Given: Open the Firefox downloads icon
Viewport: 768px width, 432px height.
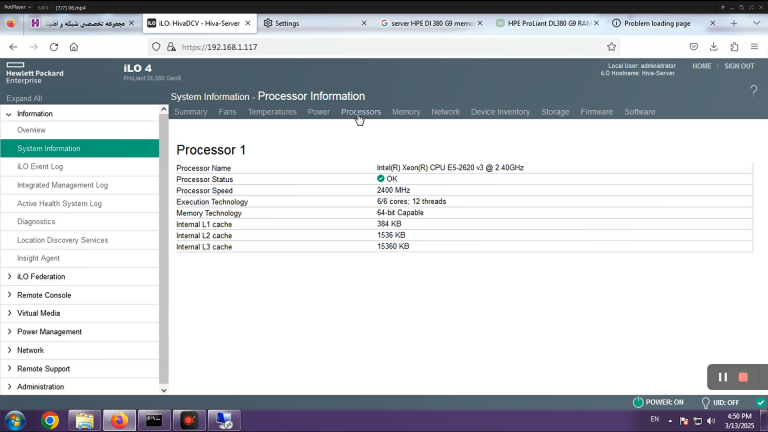Looking at the screenshot, I should (x=714, y=47).
